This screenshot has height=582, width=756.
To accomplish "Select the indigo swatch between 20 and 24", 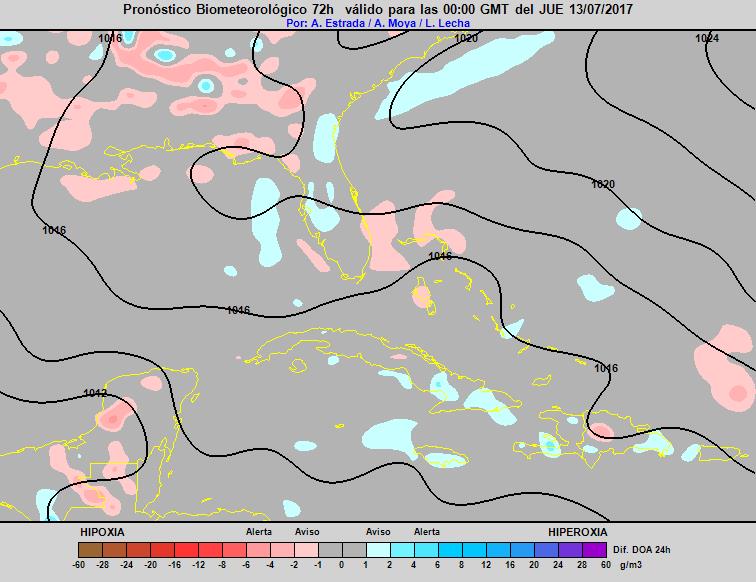I will [546, 550].
